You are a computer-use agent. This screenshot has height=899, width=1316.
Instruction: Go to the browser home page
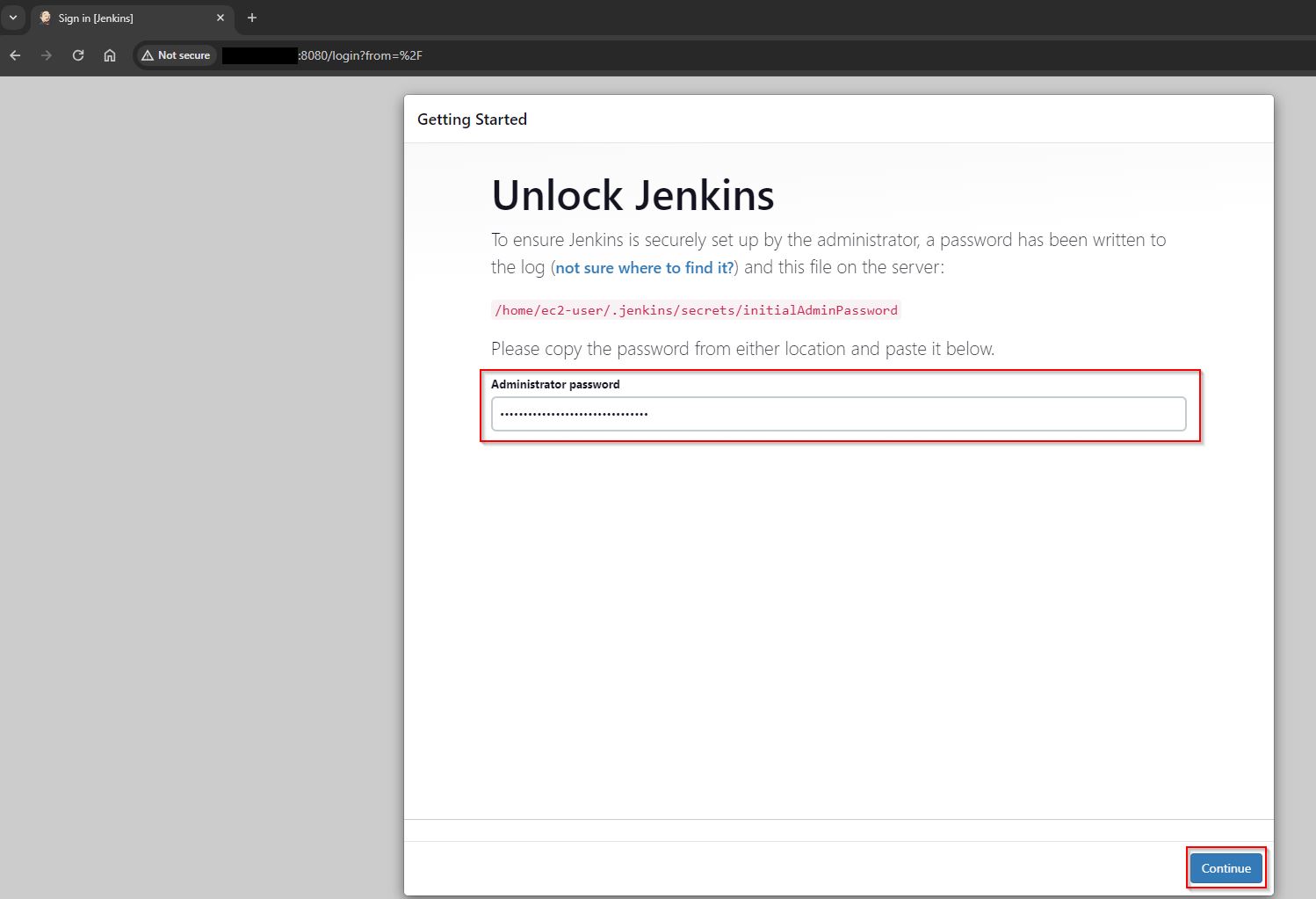tap(110, 55)
